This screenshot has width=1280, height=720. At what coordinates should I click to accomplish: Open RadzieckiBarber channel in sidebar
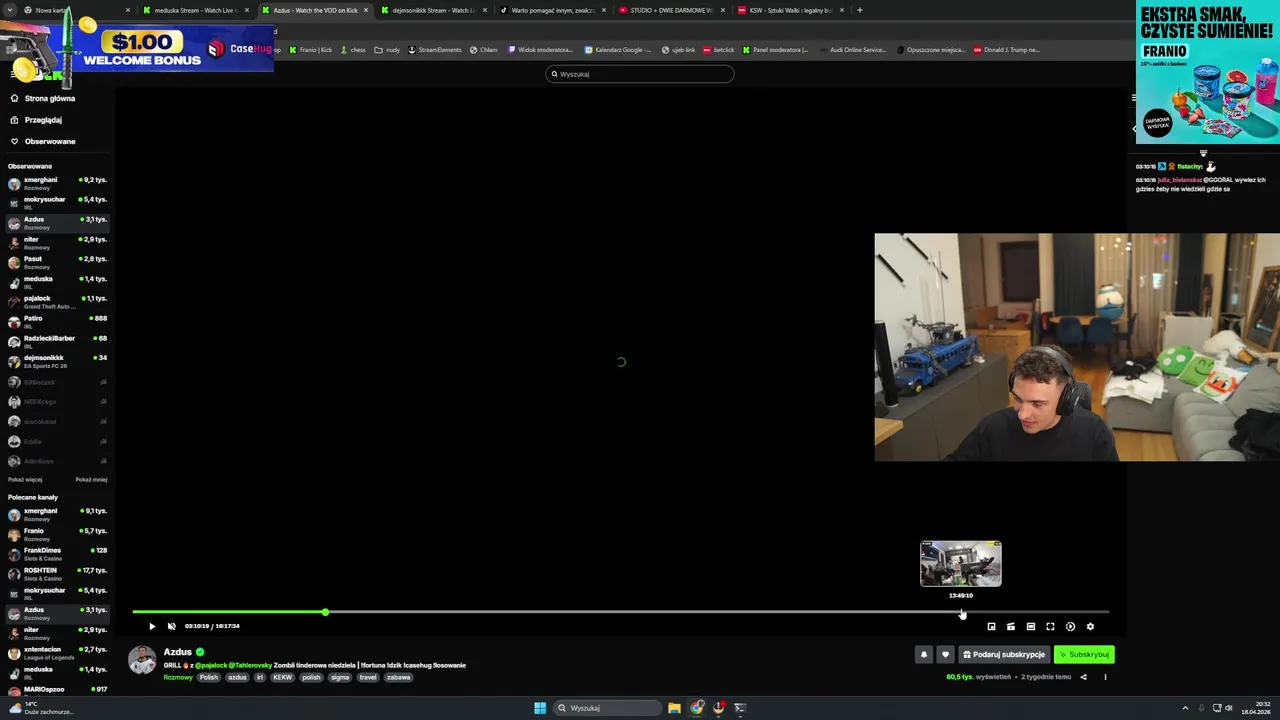tap(56, 342)
